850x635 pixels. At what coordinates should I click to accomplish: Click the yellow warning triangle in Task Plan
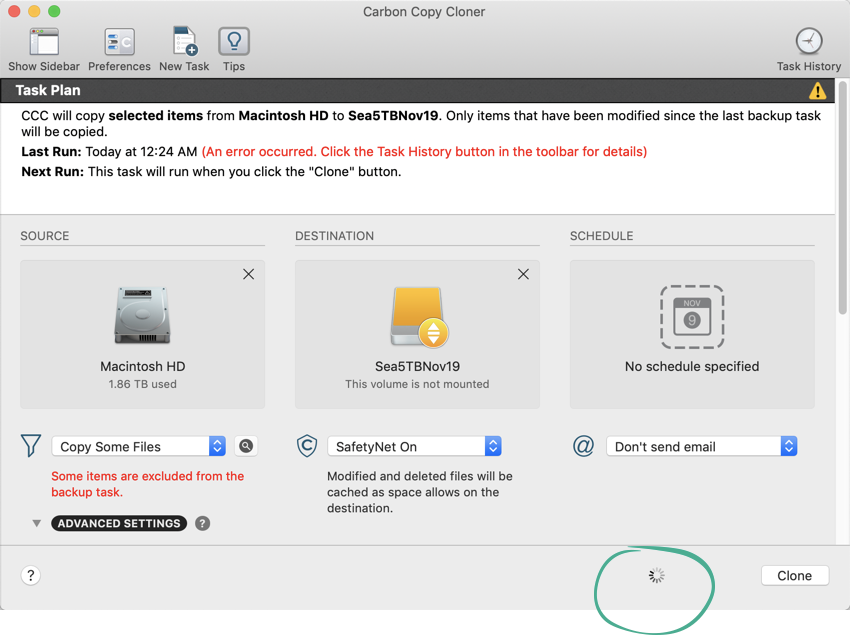[817, 91]
